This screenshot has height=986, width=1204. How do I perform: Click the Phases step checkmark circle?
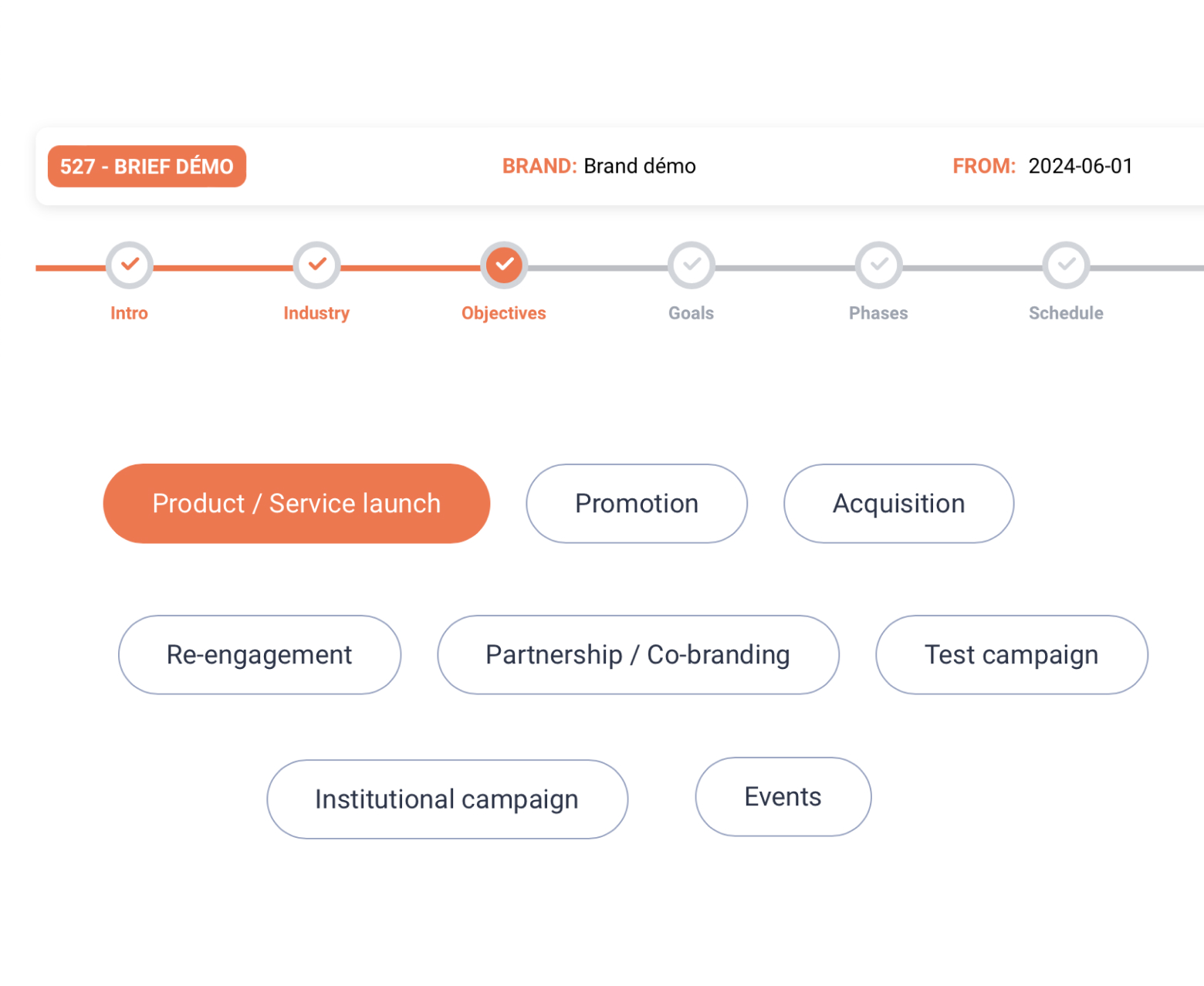tap(879, 265)
